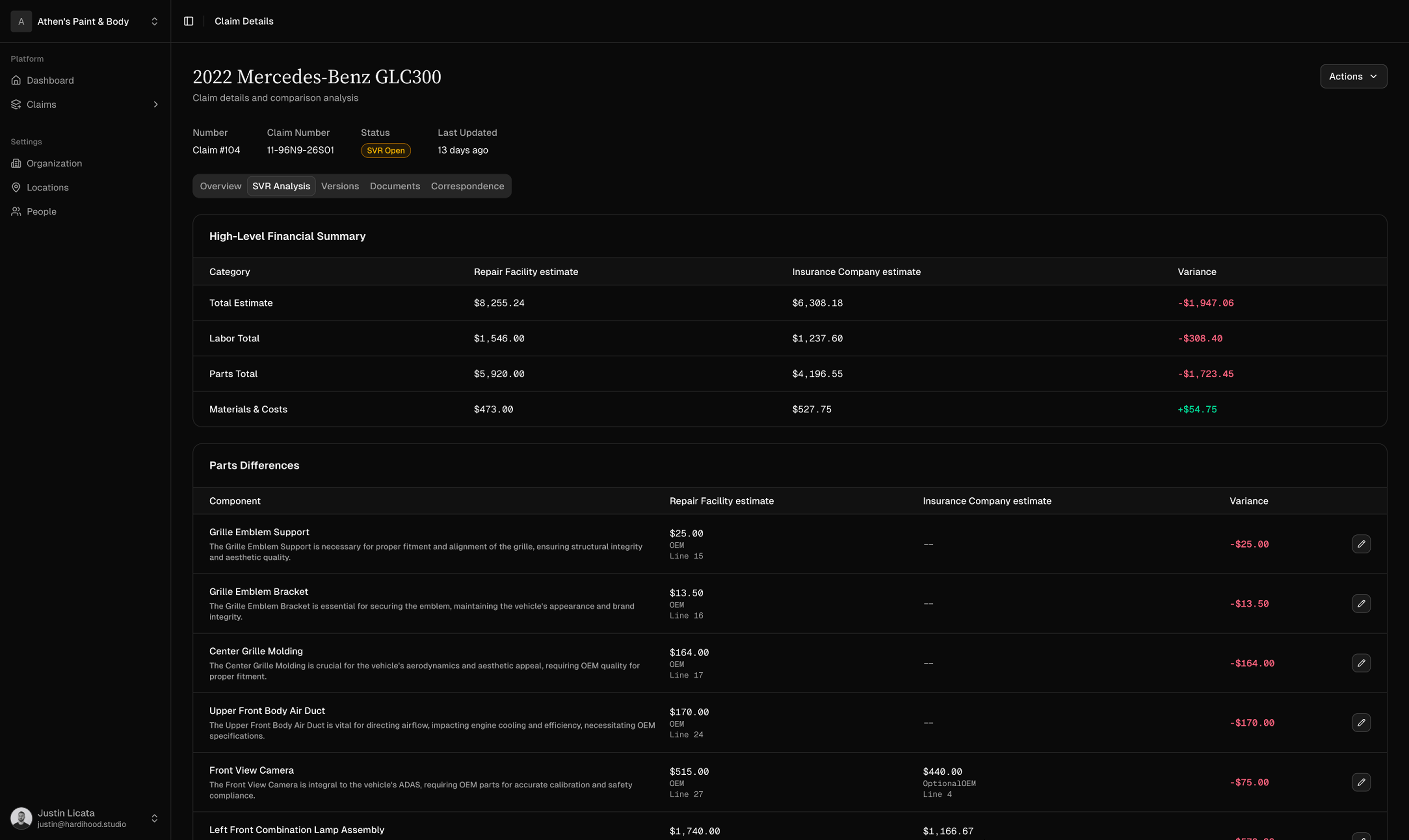Toggle the sidebar panel icon
This screenshot has width=1409, height=840.
(189, 21)
